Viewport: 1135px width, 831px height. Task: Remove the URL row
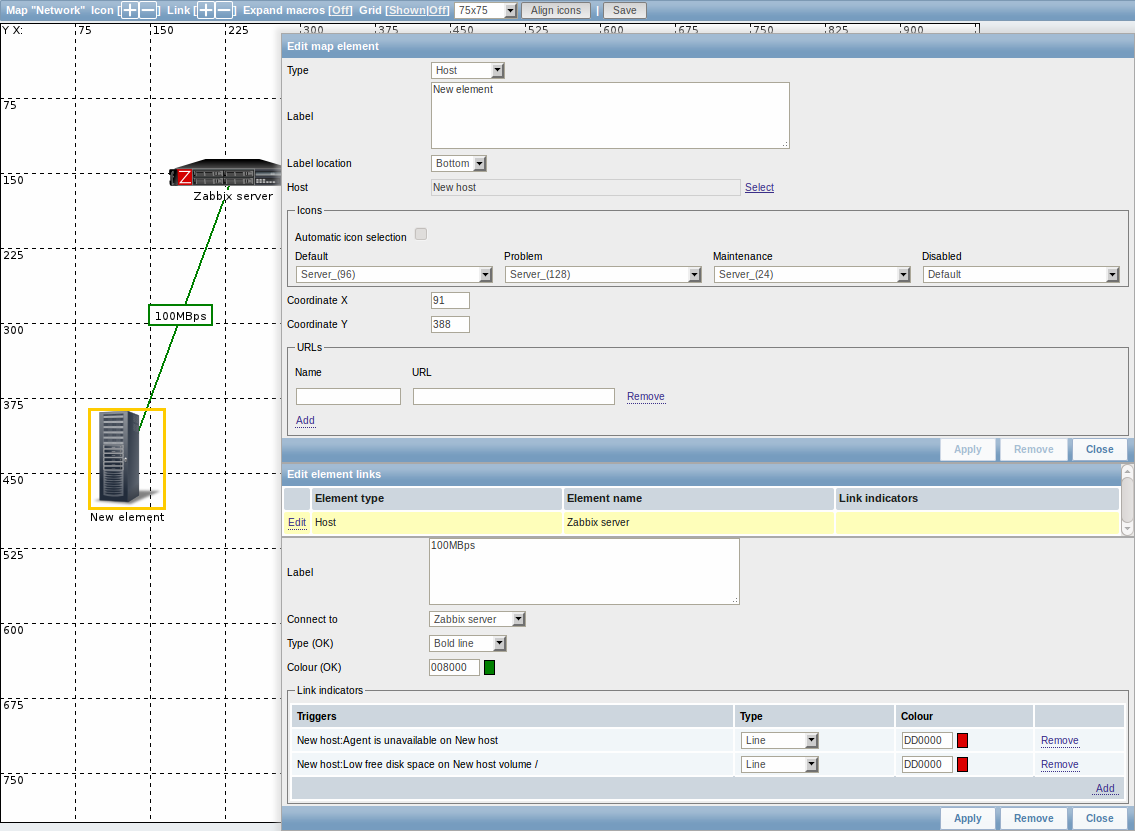click(646, 397)
